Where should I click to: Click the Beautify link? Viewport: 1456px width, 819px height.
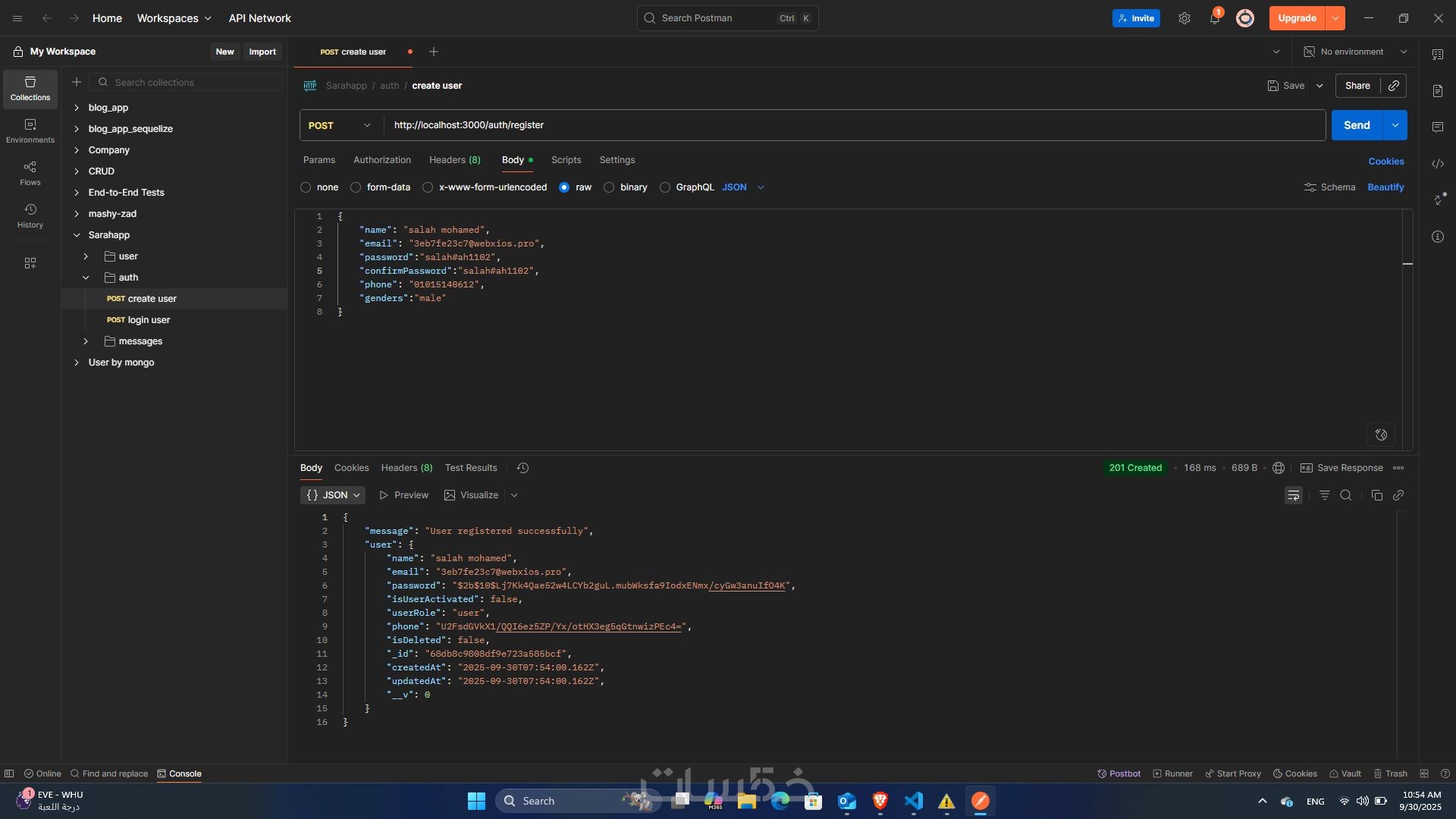click(1385, 187)
